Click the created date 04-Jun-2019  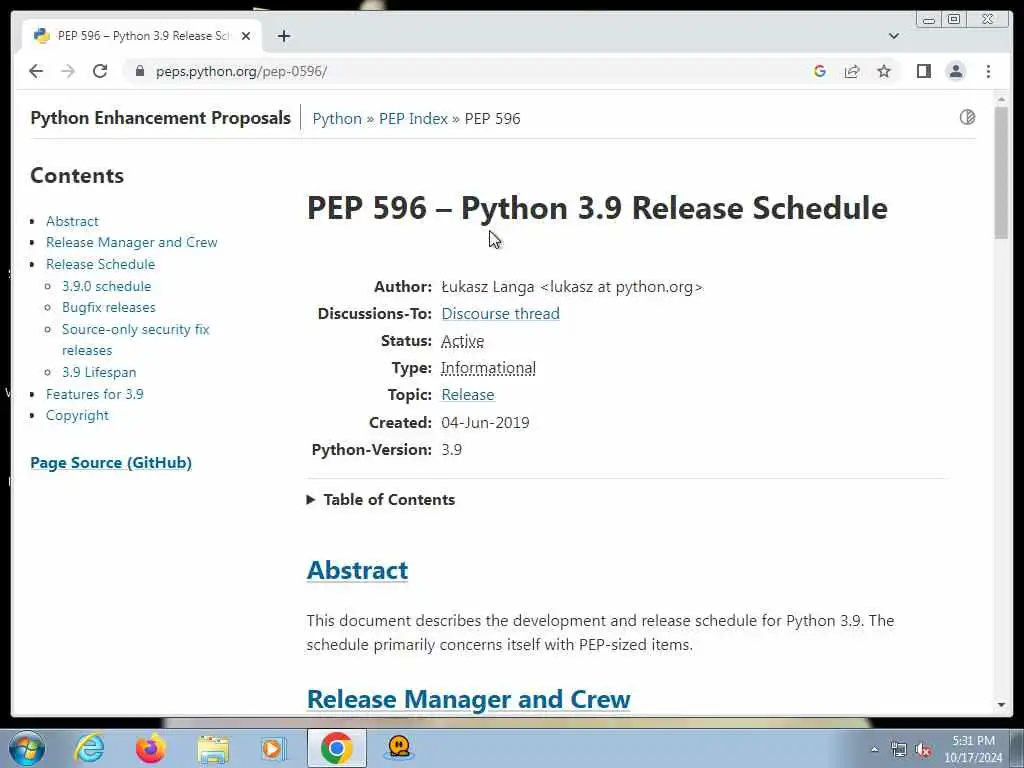click(x=485, y=423)
